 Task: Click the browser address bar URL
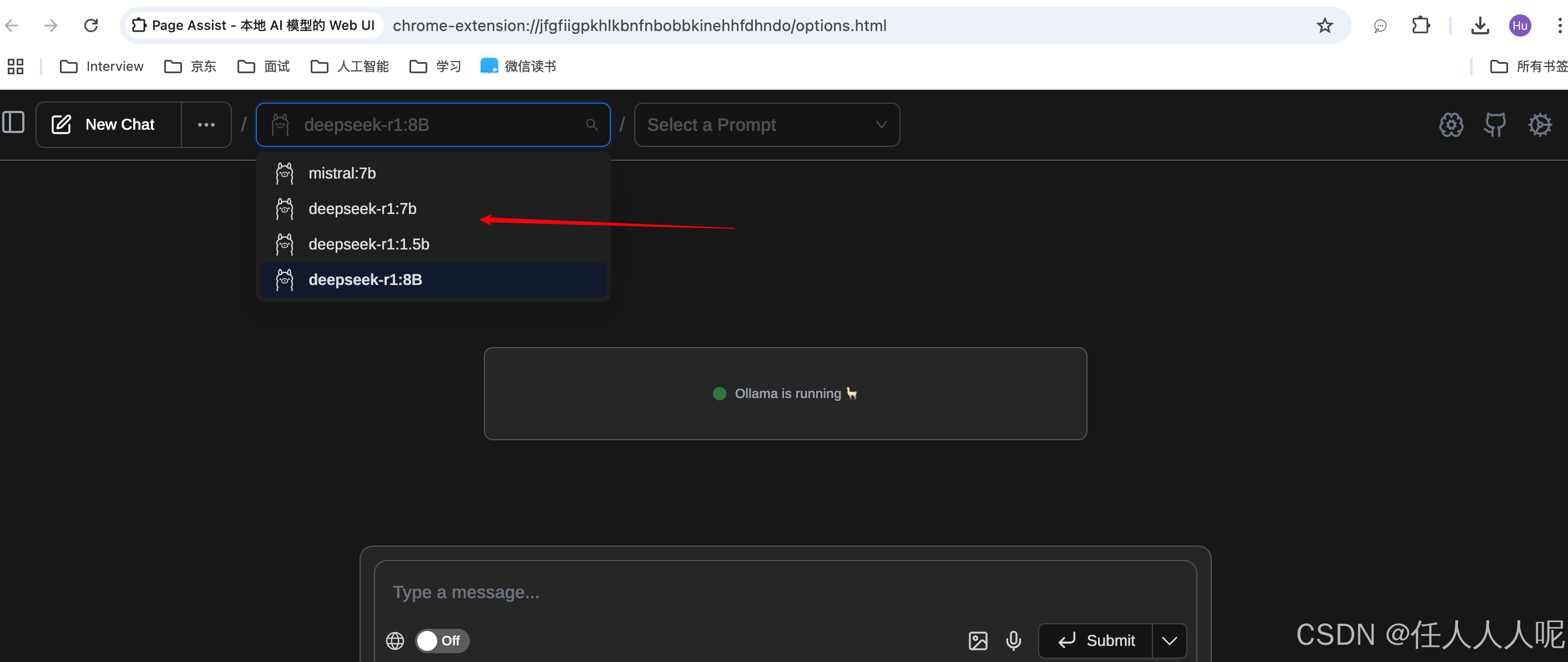click(639, 26)
